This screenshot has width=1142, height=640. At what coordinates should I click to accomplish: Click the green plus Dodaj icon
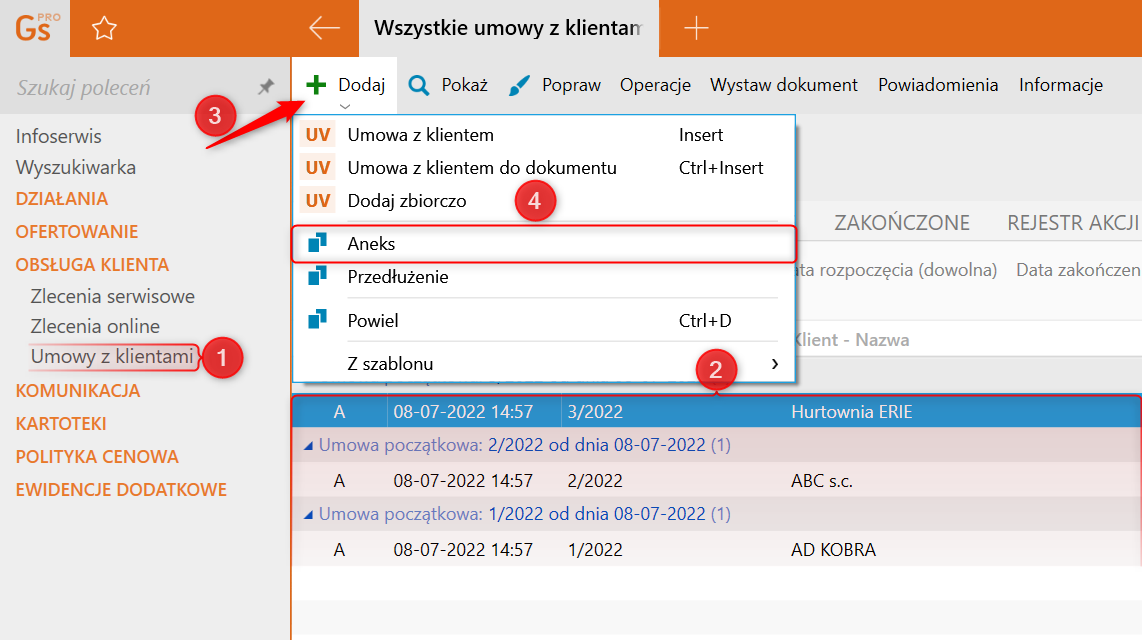pyautogui.click(x=316, y=85)
